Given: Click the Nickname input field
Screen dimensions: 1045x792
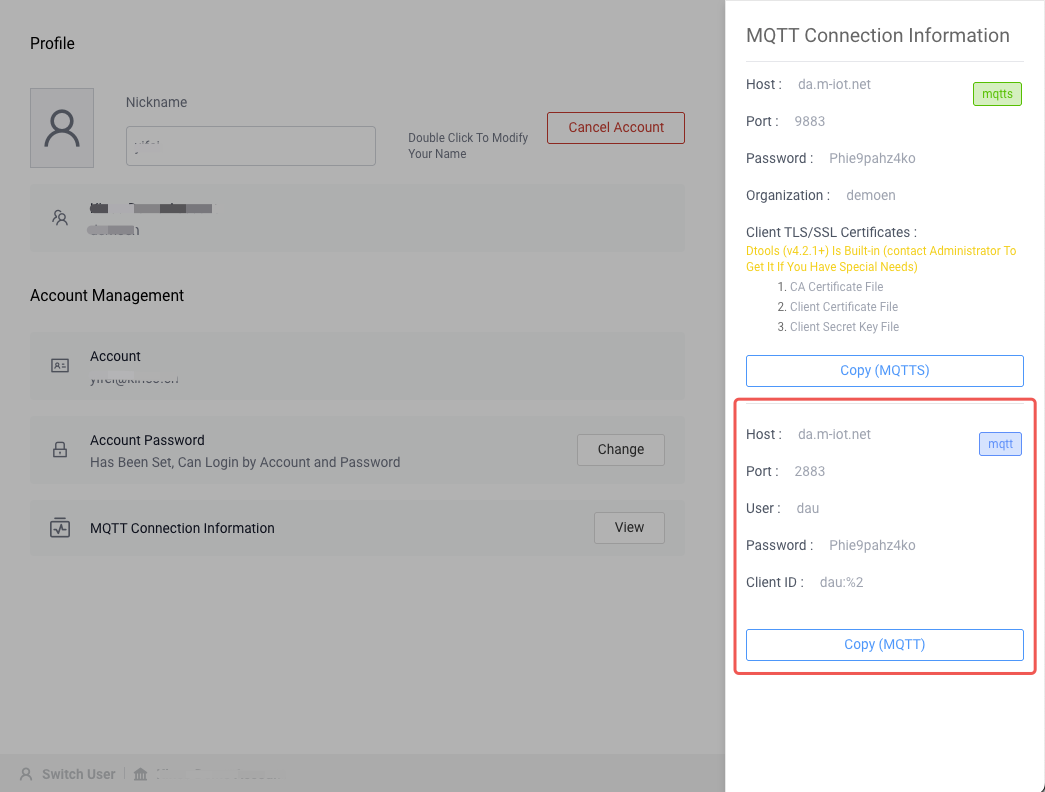Looking at the screenshot, I should [250, 146].
